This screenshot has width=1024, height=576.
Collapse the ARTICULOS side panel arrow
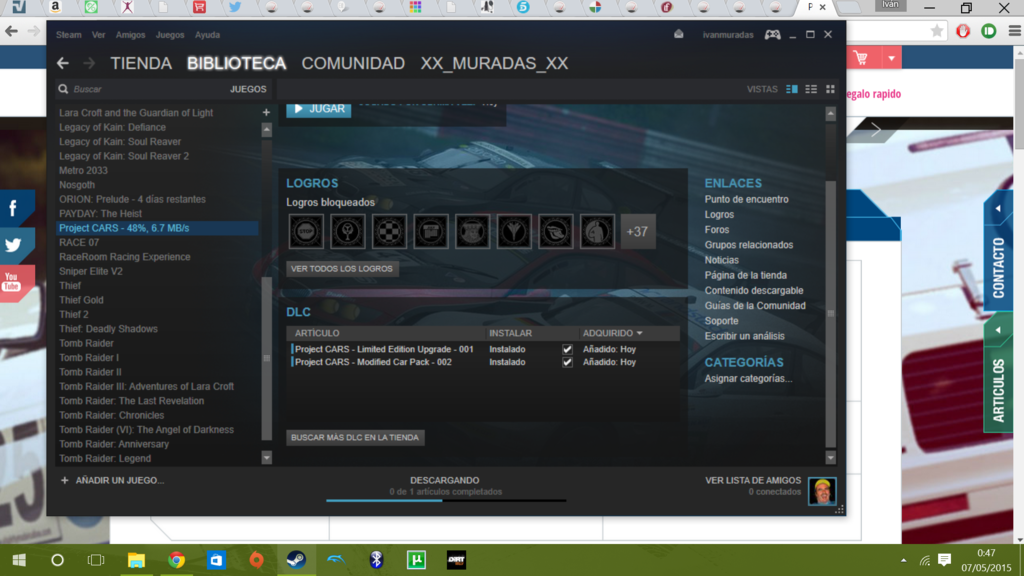pyautogui.click(x=998, y=330)
